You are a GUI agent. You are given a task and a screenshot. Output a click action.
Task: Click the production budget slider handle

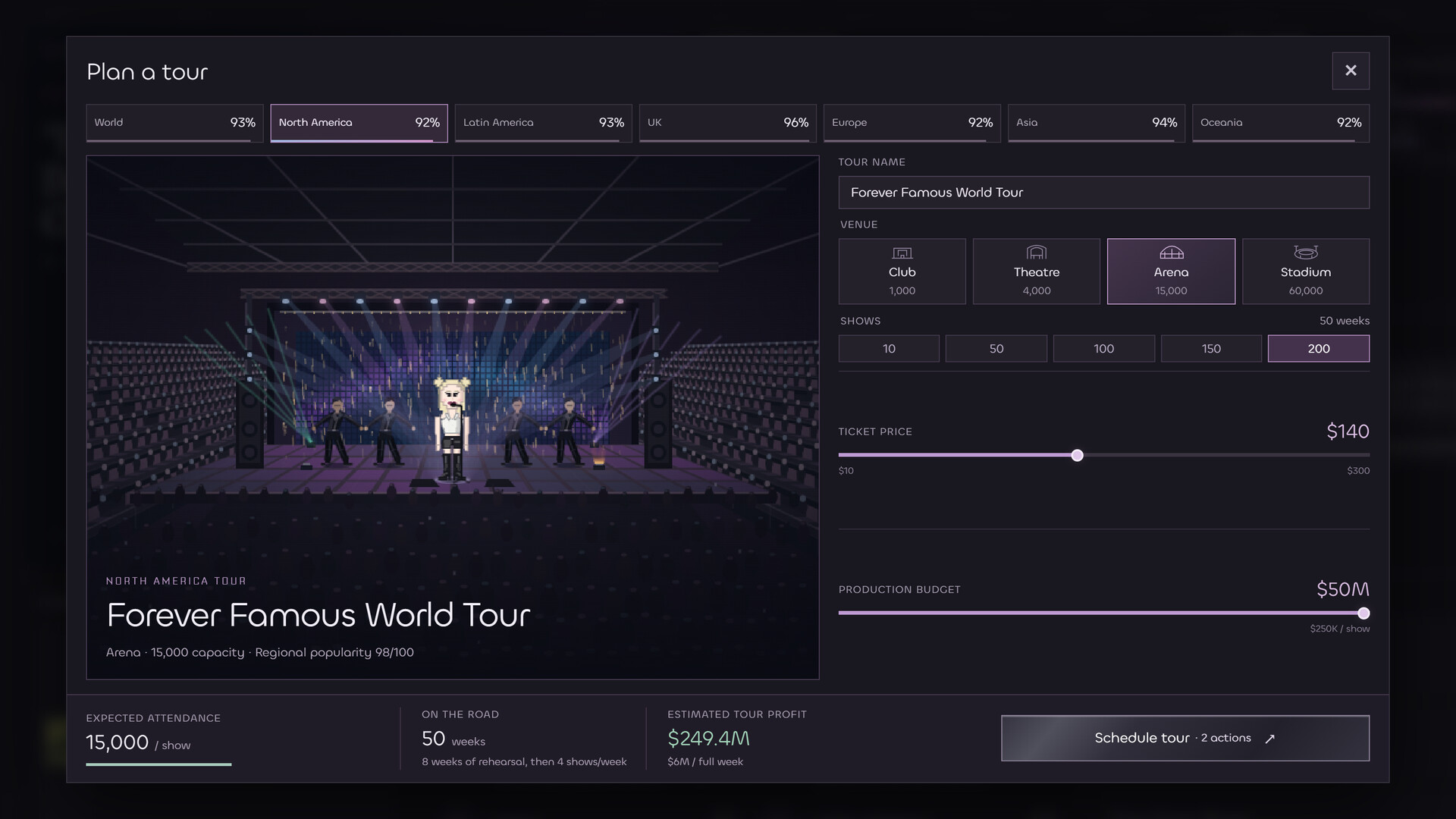(1363, 613)
